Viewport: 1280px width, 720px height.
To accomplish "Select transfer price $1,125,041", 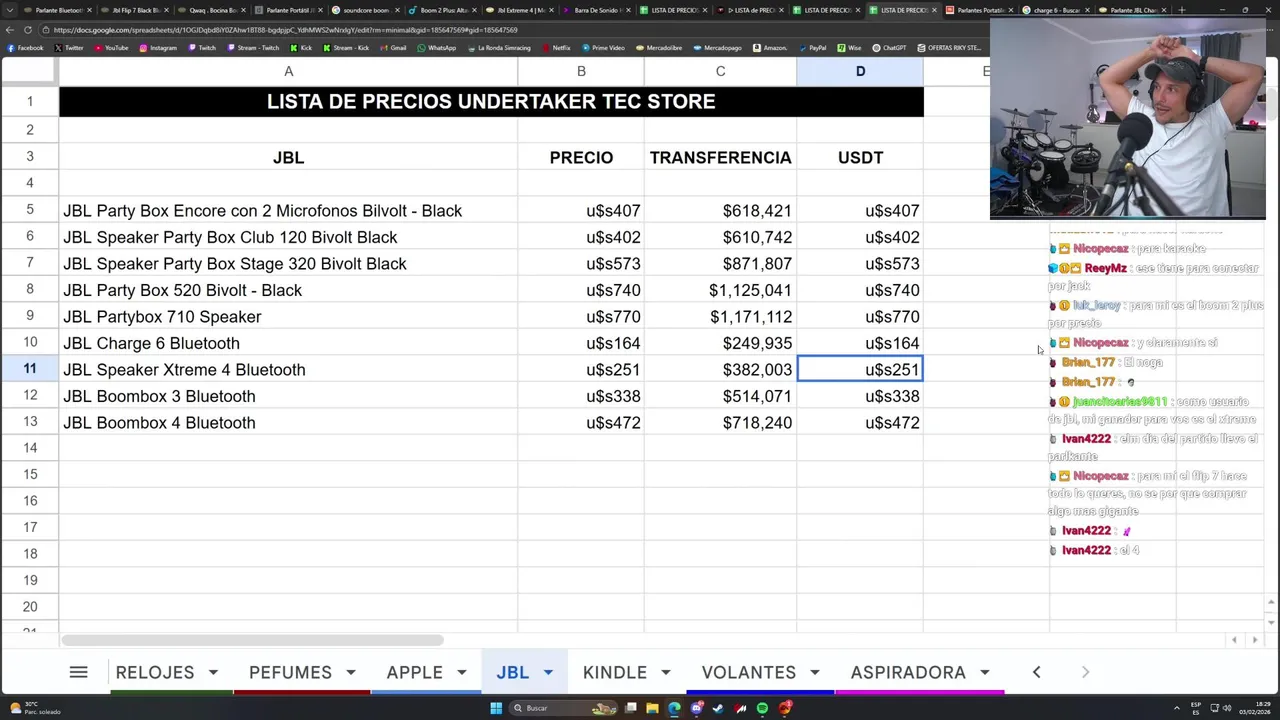I will 720,290.
